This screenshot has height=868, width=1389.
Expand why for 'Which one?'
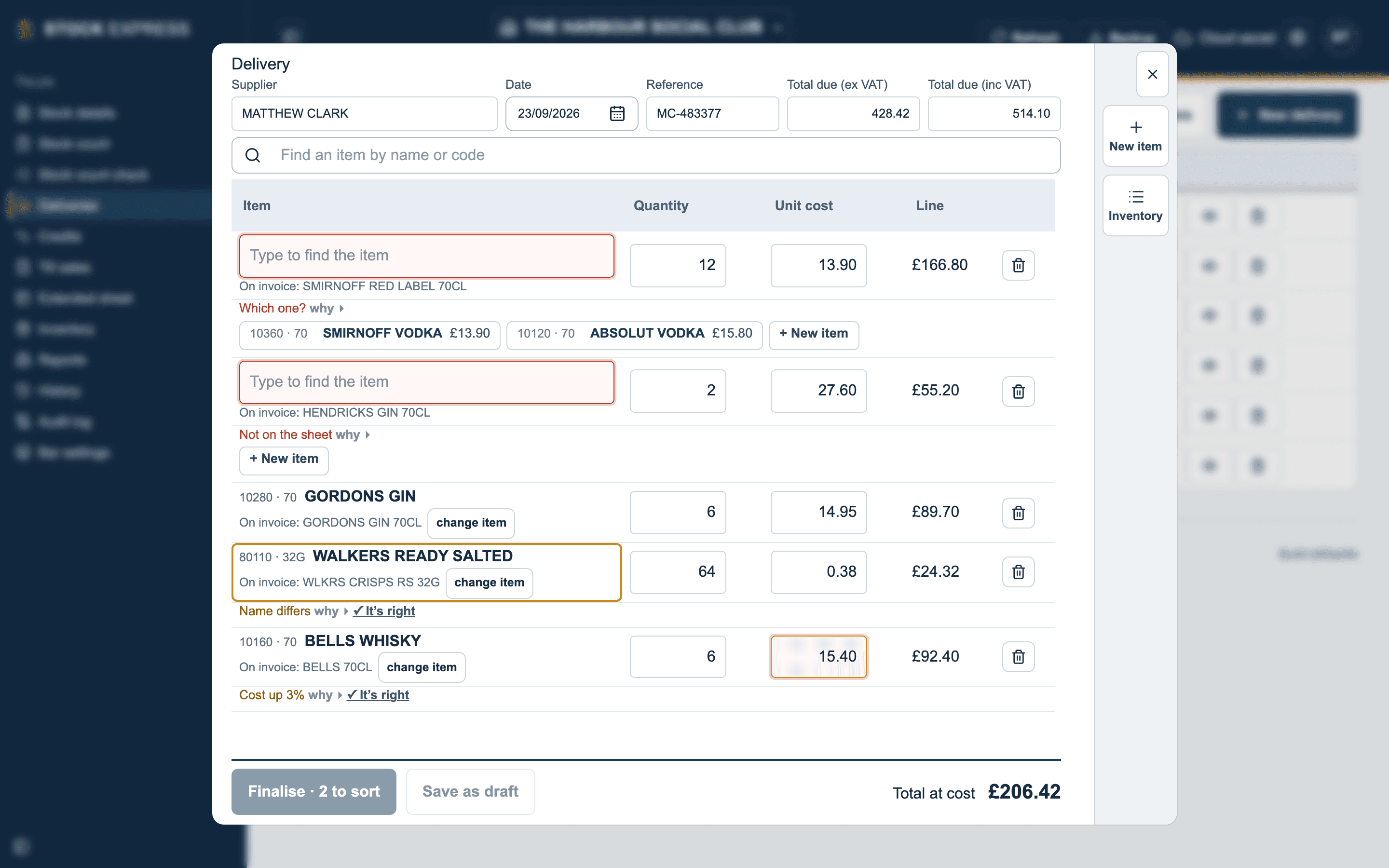tap(326, 308)
